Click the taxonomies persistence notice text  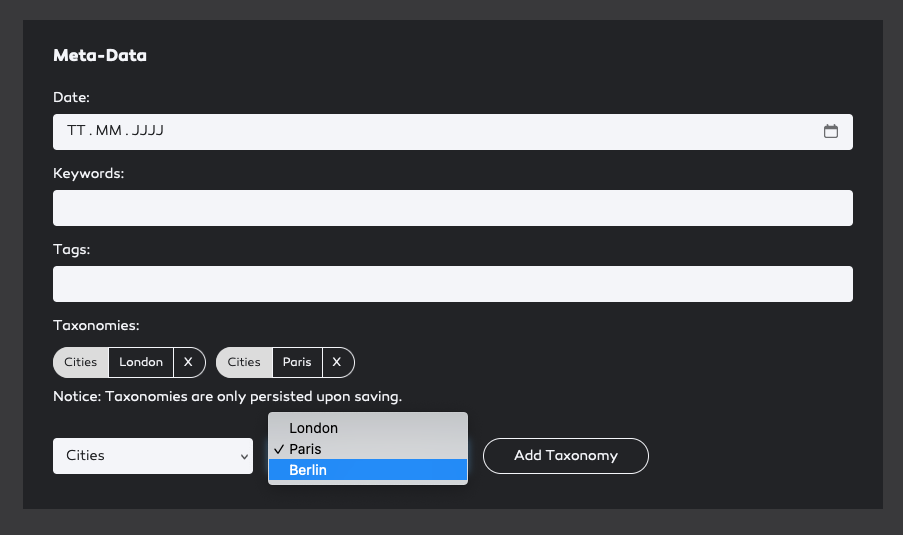click(227, 397)
